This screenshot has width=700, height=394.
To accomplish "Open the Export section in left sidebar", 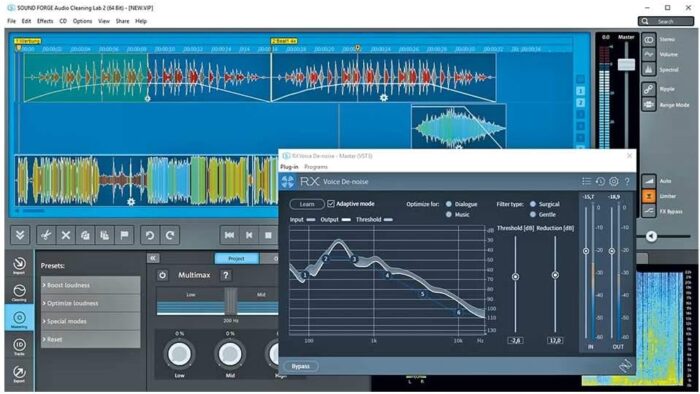I will [x=19, y=373].
